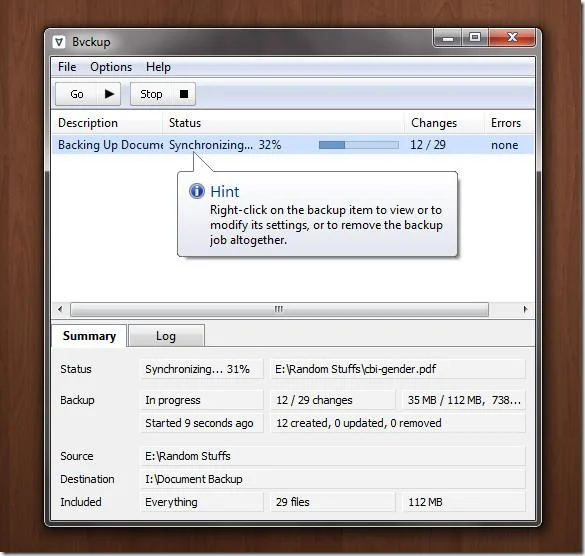Click the Go play arrow icon

click(x=109, y=94)
